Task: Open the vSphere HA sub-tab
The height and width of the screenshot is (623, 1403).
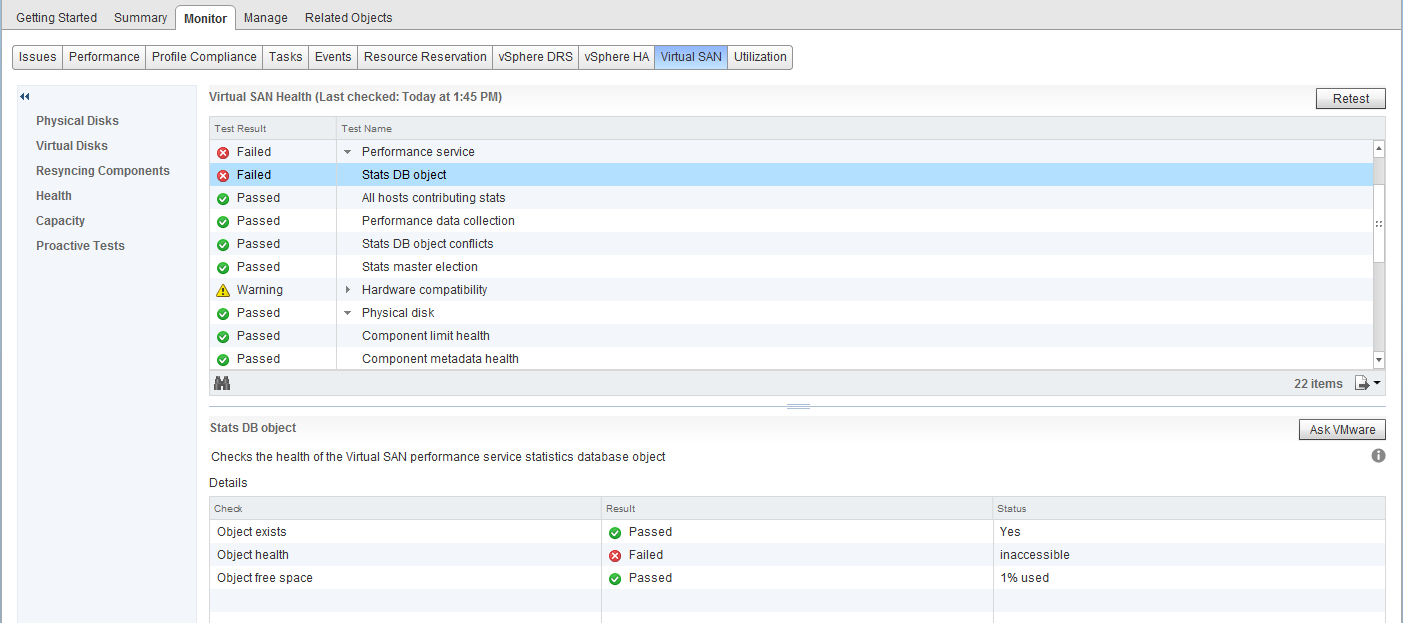Action: 616,57
